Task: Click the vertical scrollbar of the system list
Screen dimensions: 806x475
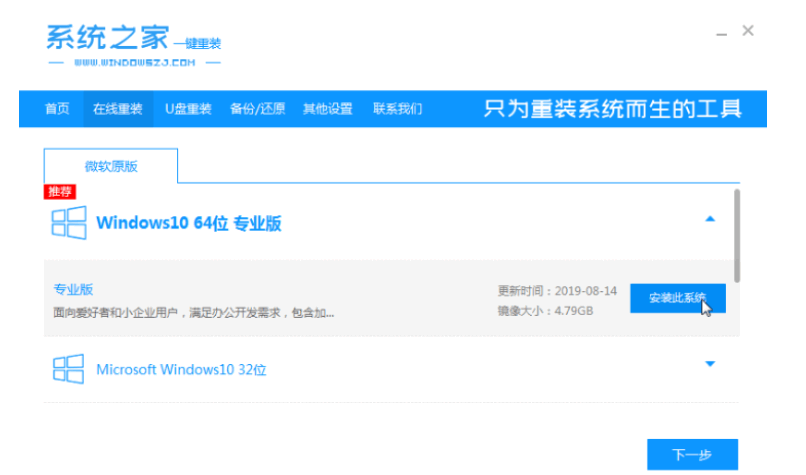Action: pyautogui.click(x=737, y=235)
